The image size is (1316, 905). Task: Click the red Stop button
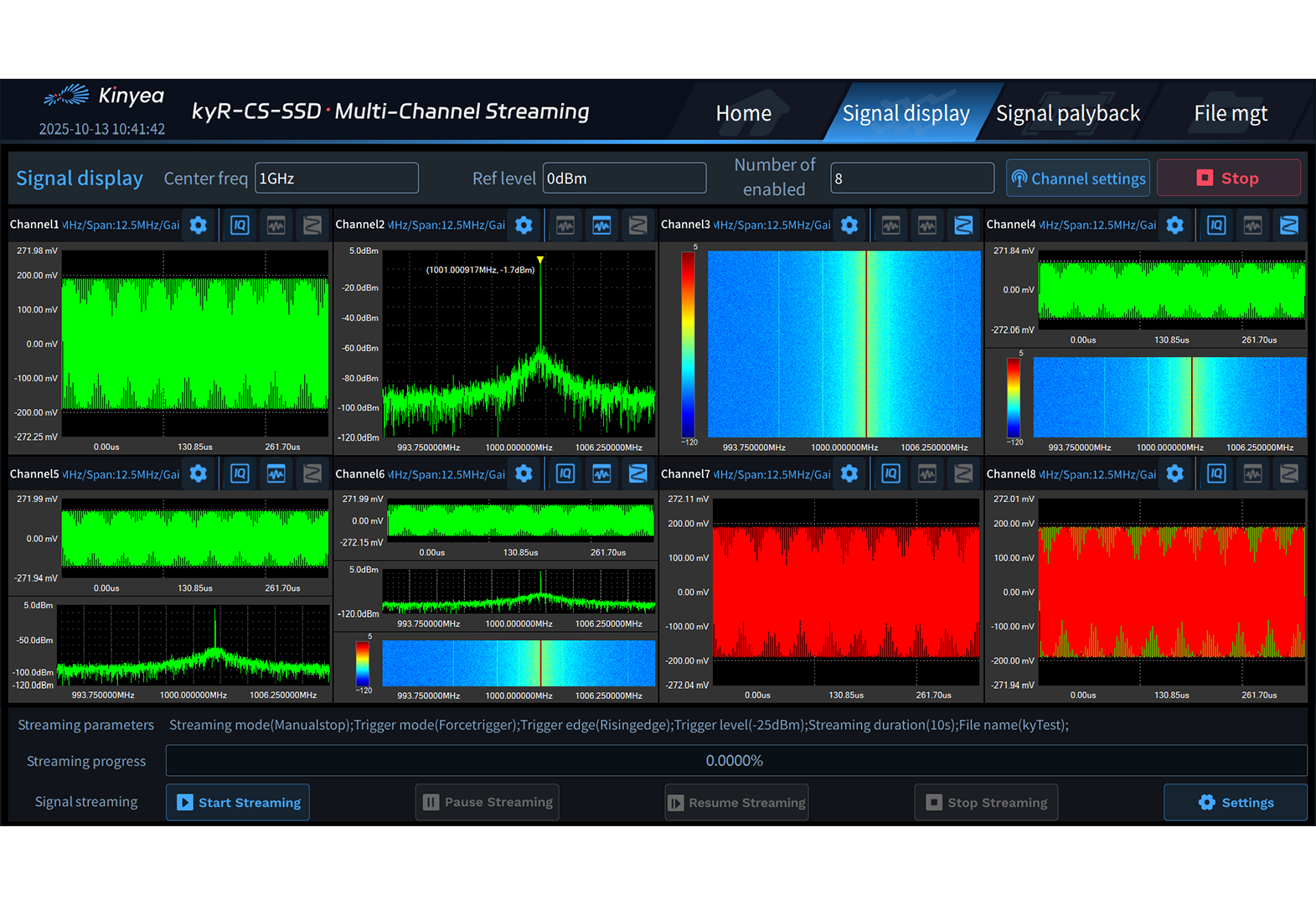1228,178
